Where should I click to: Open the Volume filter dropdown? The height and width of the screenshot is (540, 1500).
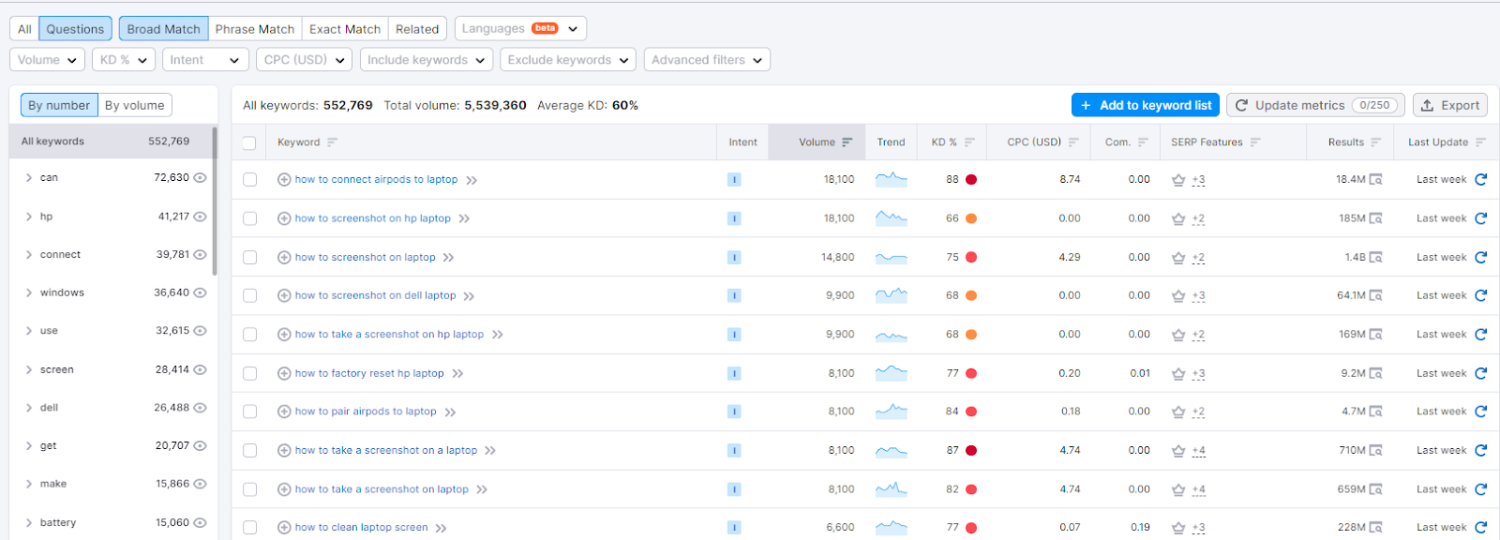pyautogui.click(x=47, y=60)
